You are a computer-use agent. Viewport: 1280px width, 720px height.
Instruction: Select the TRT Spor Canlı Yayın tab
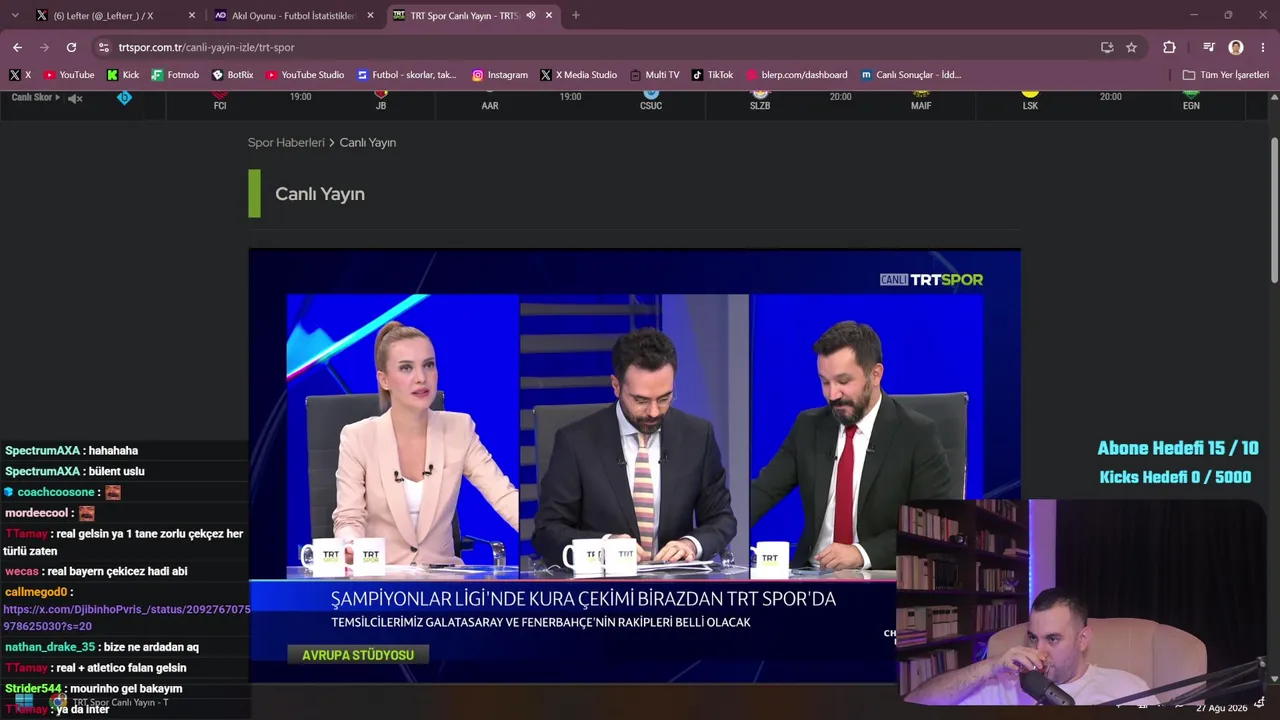pos(472,15)
